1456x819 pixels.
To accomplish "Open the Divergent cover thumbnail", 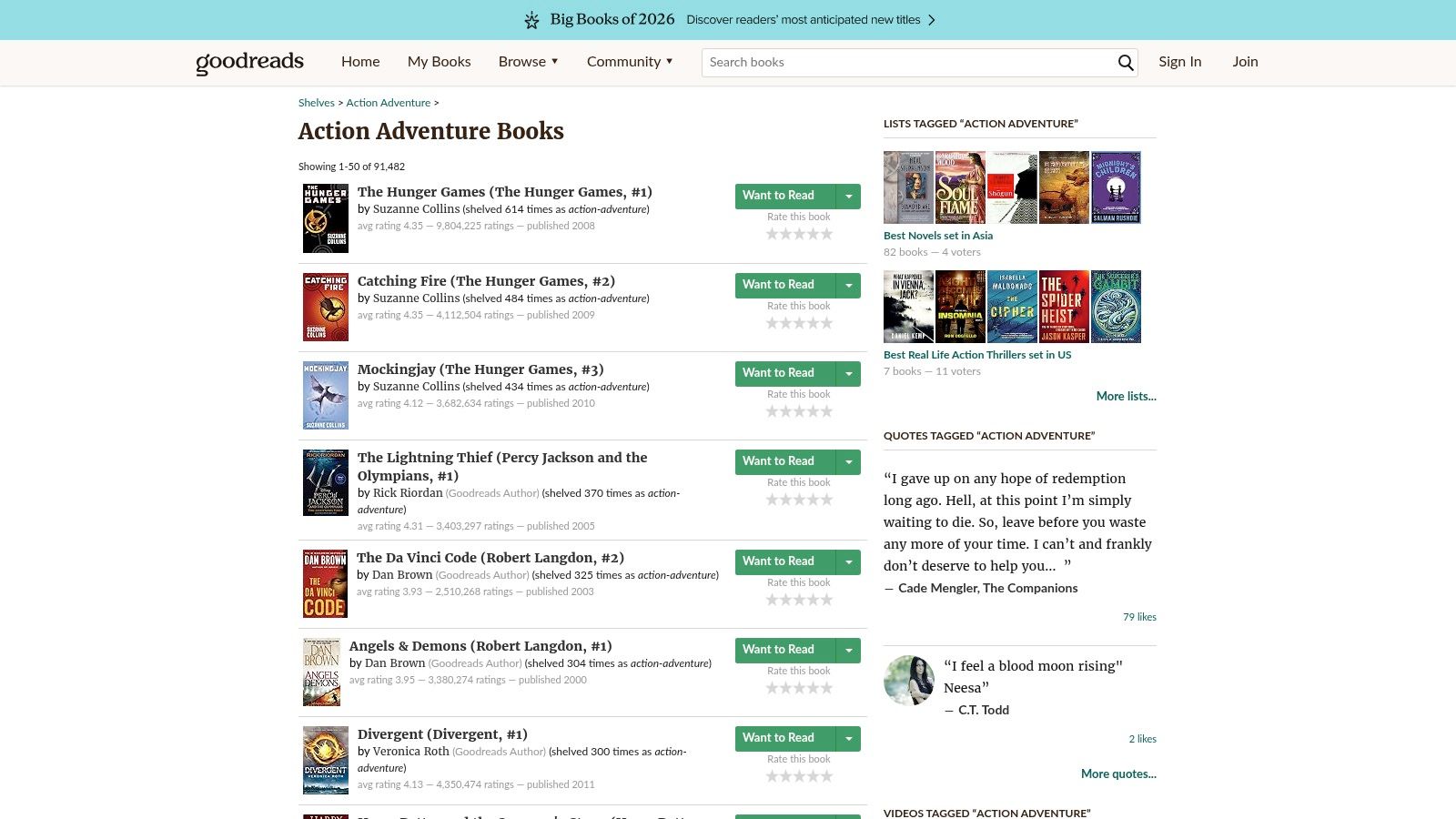I will coord(325,759).
